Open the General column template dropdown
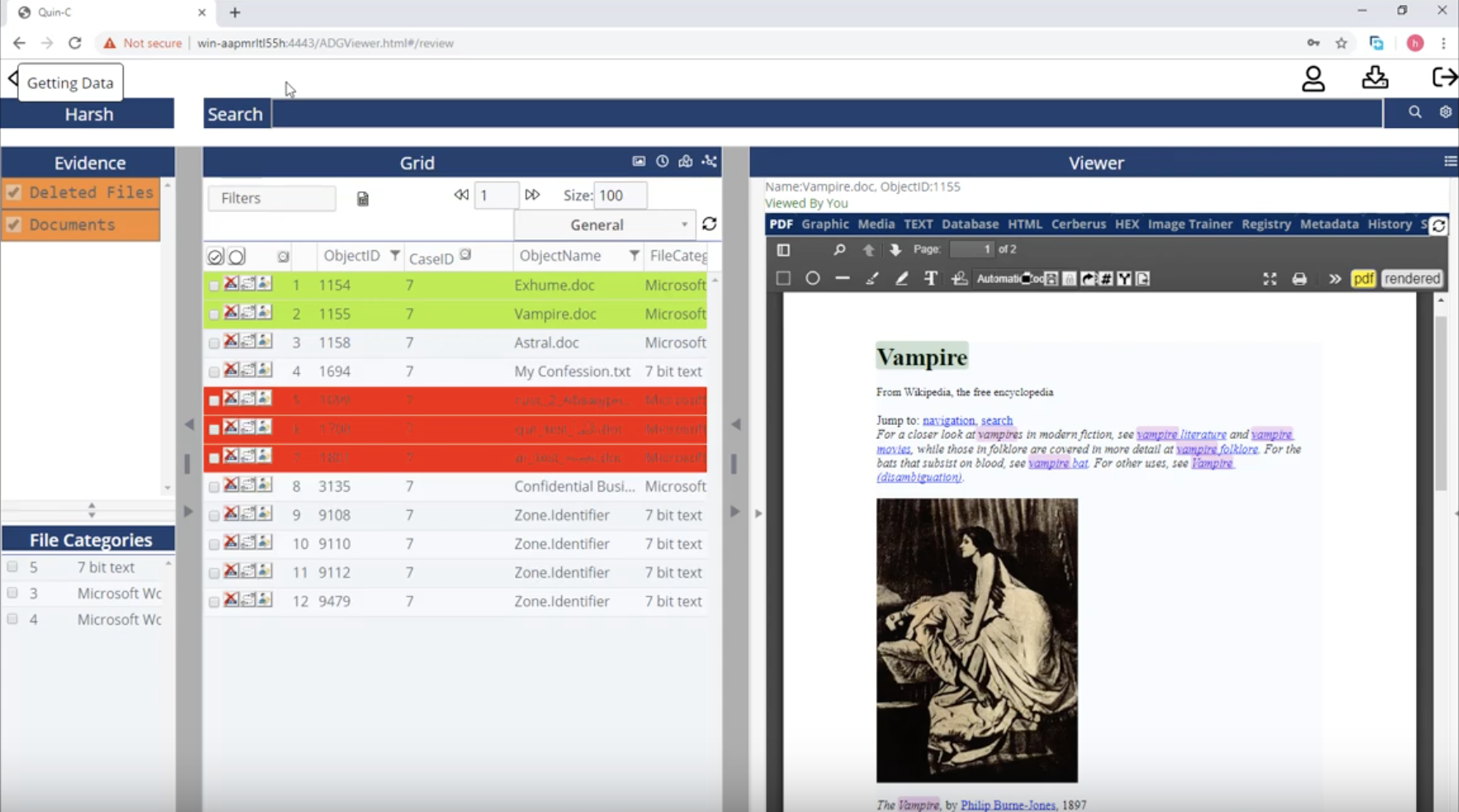This screenshot has width=1459, height=812. click(x=605, y=224)
